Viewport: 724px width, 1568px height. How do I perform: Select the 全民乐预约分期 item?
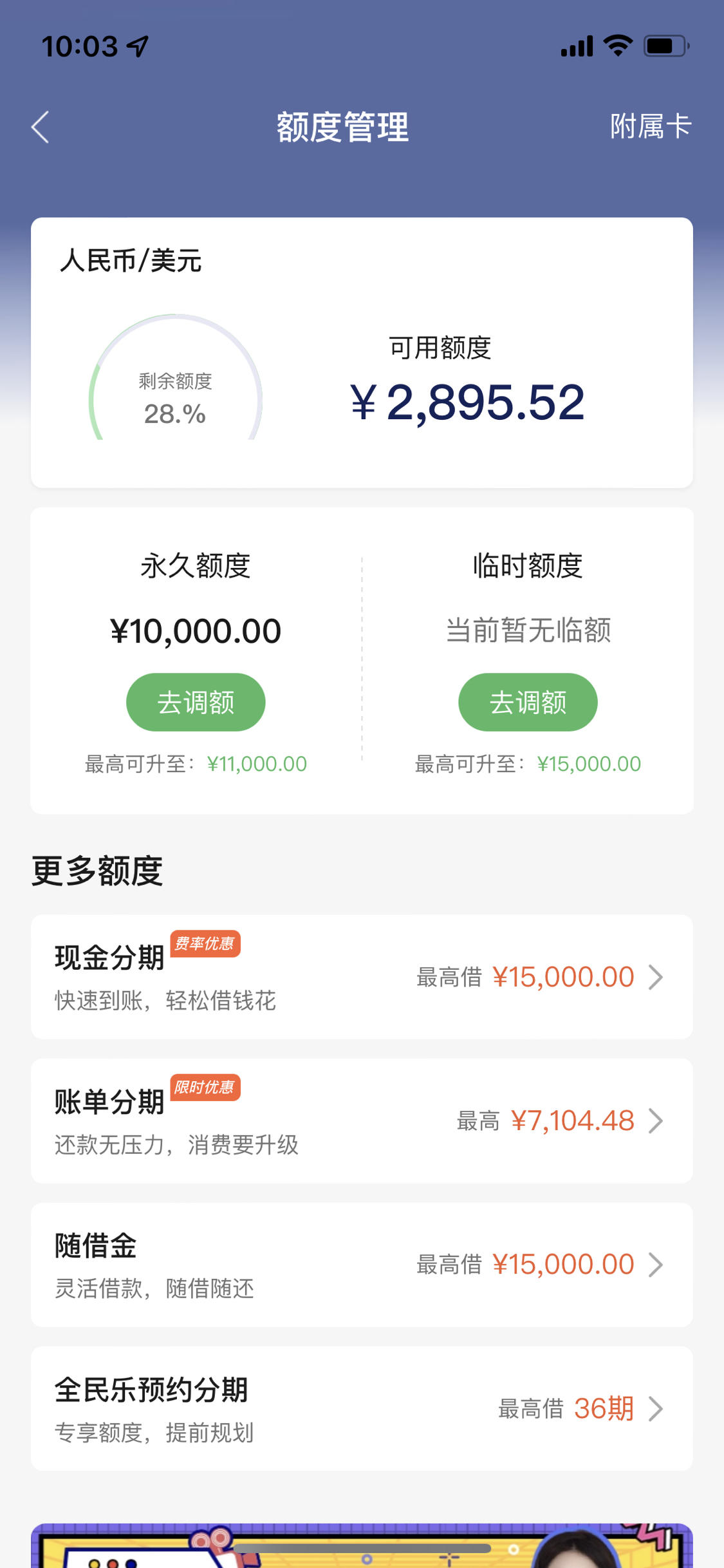click(362, 1408)
